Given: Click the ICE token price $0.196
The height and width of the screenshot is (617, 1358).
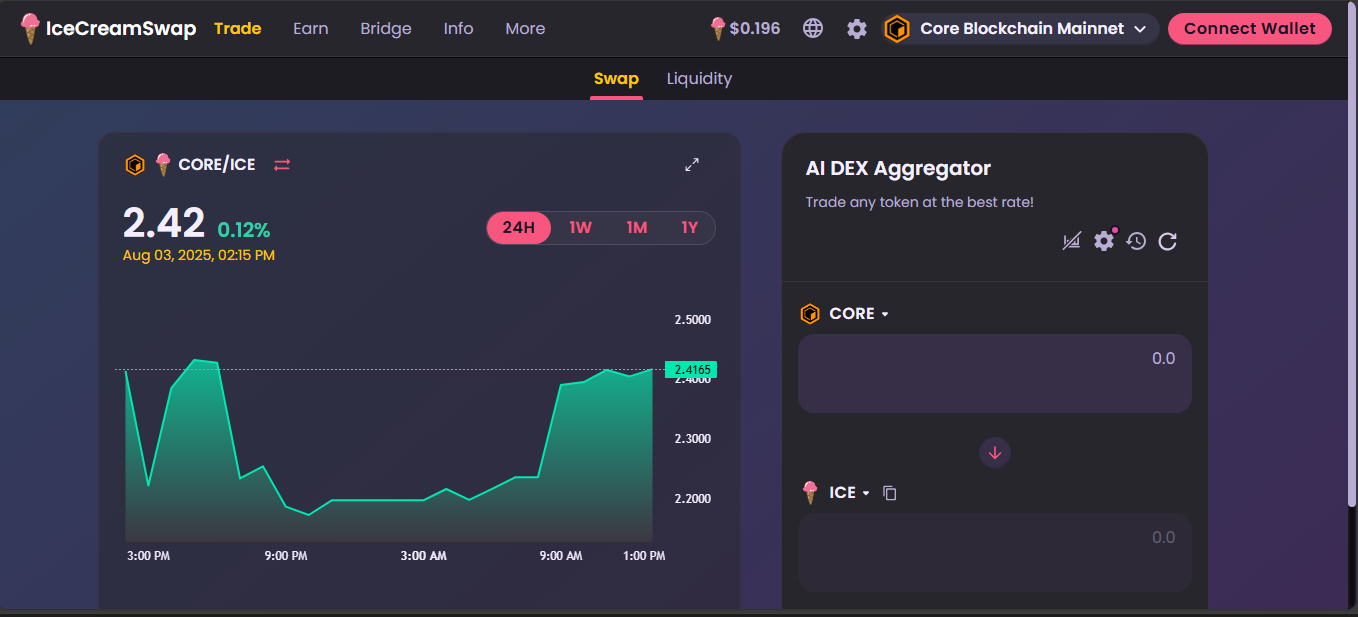Looking at the screenshot, I should [745, 28].
